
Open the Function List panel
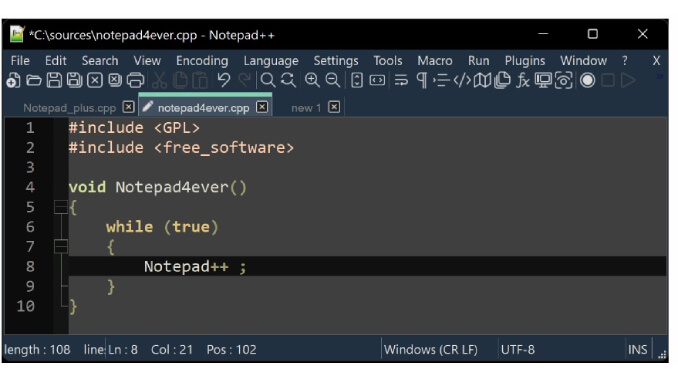tap(523, 80)
